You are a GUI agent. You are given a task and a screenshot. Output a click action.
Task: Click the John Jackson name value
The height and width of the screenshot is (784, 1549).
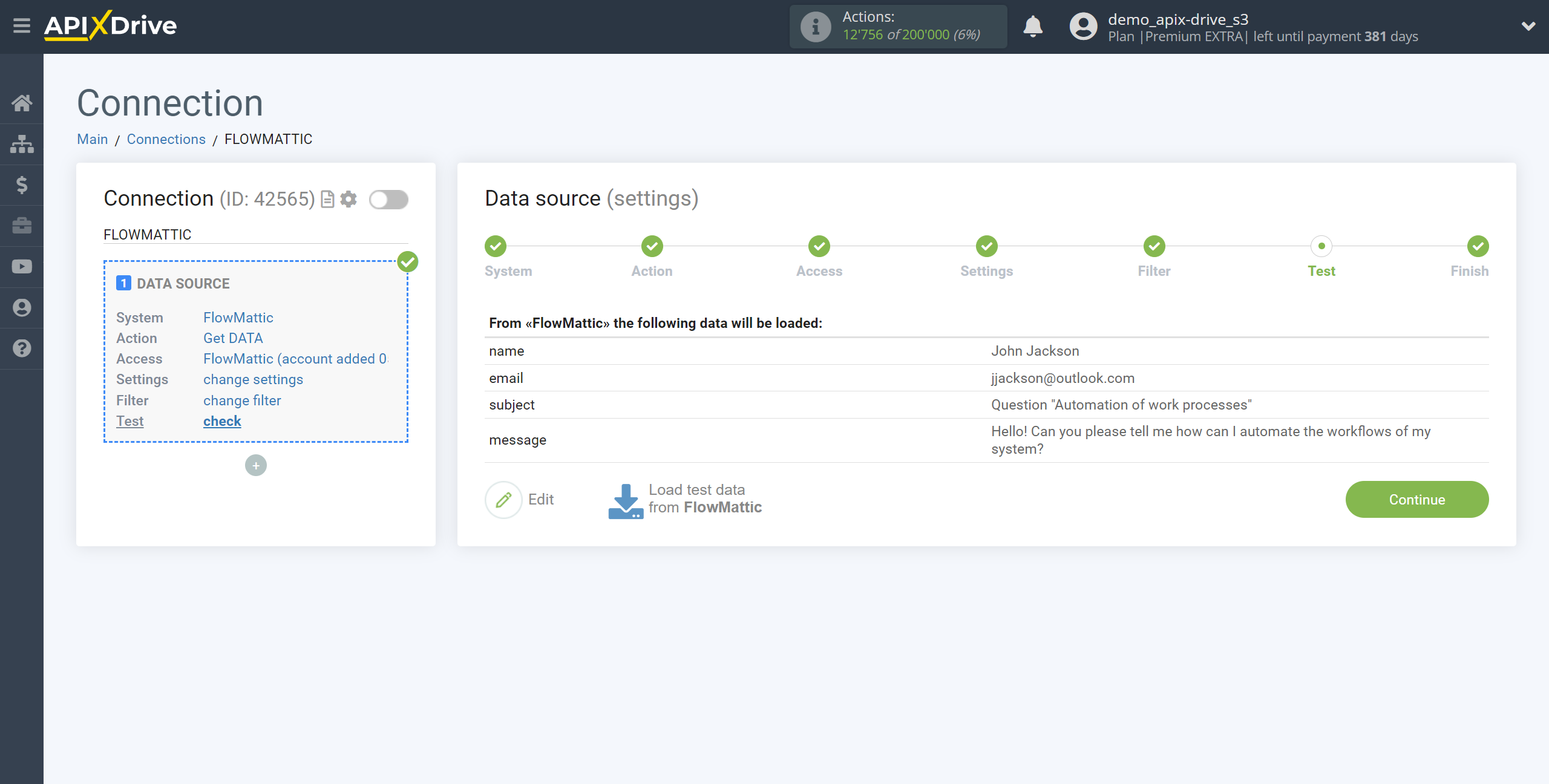pyautogui.click(x=1035, y=351)
